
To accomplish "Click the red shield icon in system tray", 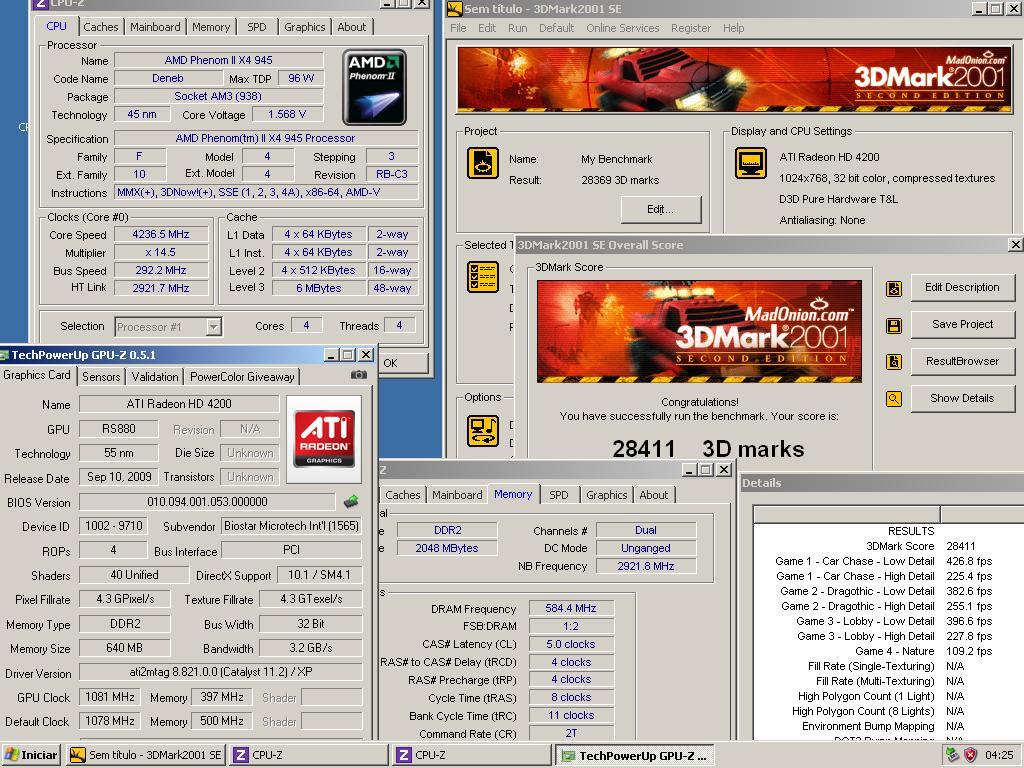I will [x=970, y=755].
